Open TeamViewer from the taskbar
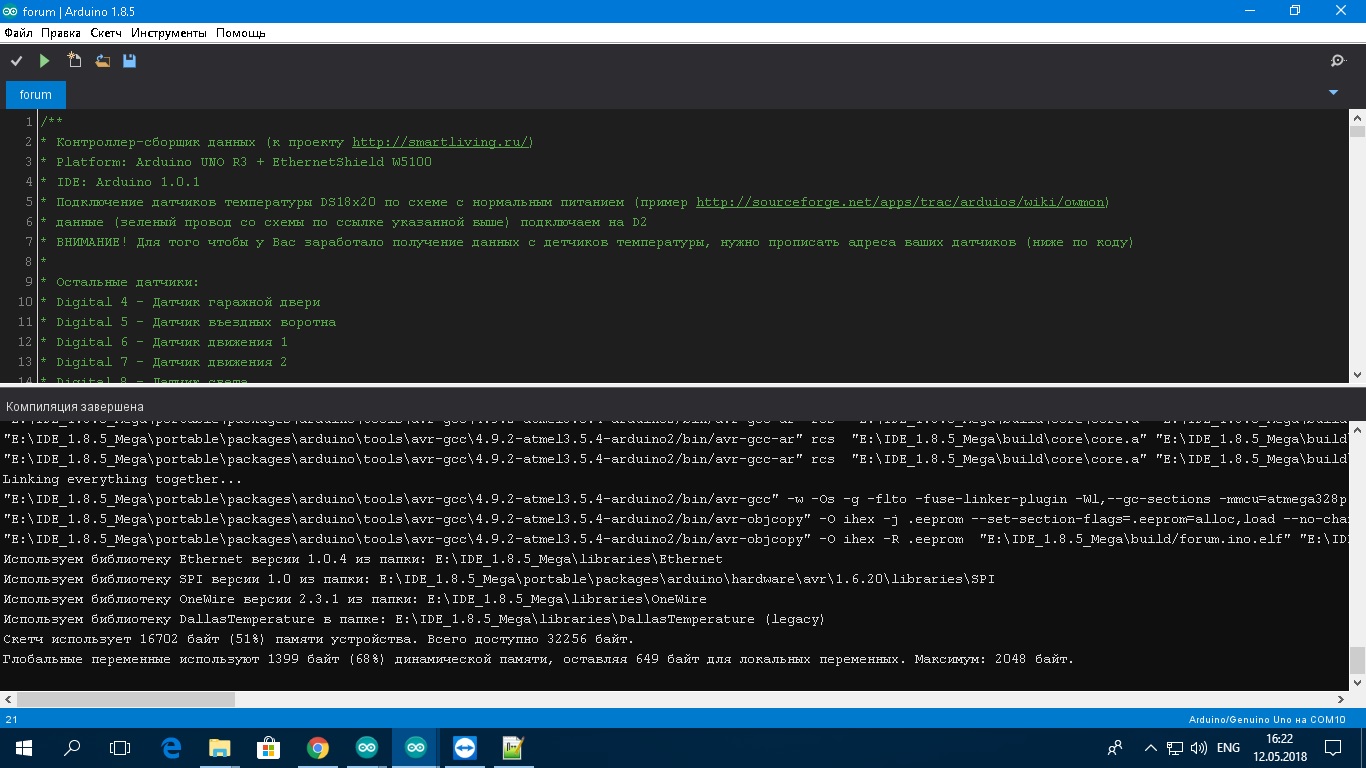The height and width of the screenshot is (768, 1366). click(x=465, y=748)
